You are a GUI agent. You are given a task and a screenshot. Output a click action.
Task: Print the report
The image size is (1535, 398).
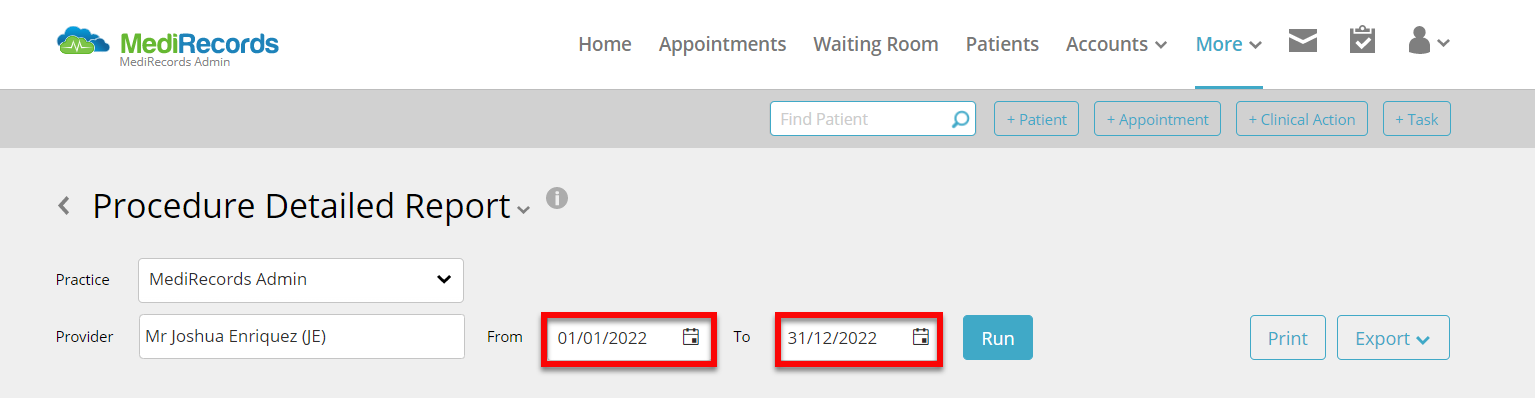tap(1288, 338)
